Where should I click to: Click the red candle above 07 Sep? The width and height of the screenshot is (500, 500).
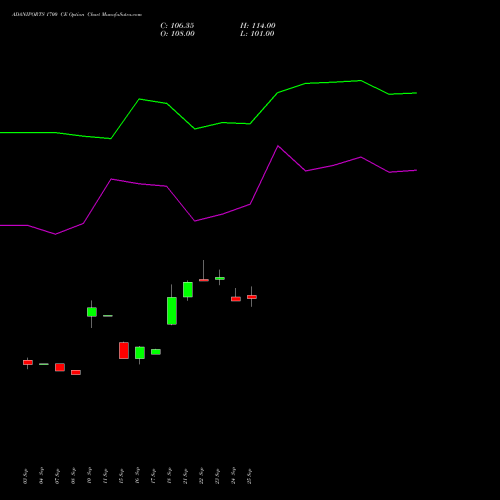click(60, 367)
